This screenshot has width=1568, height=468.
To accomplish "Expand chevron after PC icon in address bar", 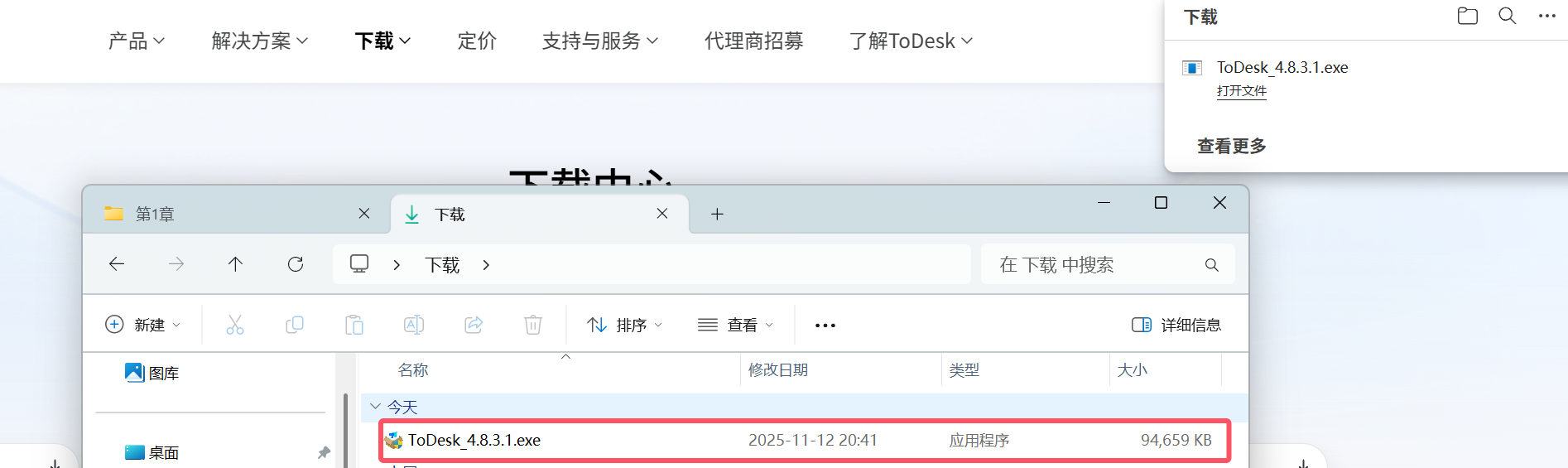I will tap(397, 265).
